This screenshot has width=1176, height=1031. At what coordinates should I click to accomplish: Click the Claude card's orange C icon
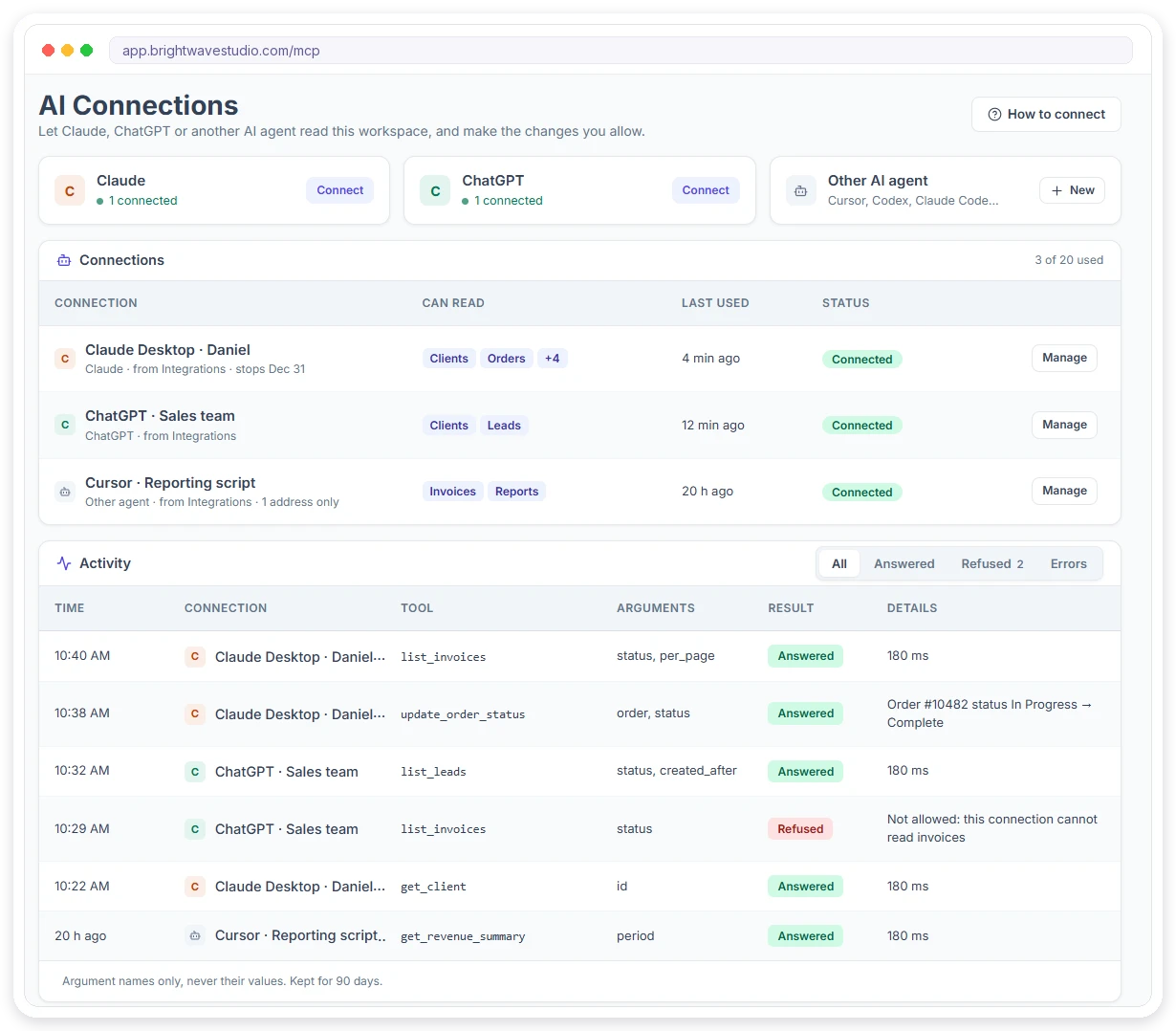[x=70, y=190]
